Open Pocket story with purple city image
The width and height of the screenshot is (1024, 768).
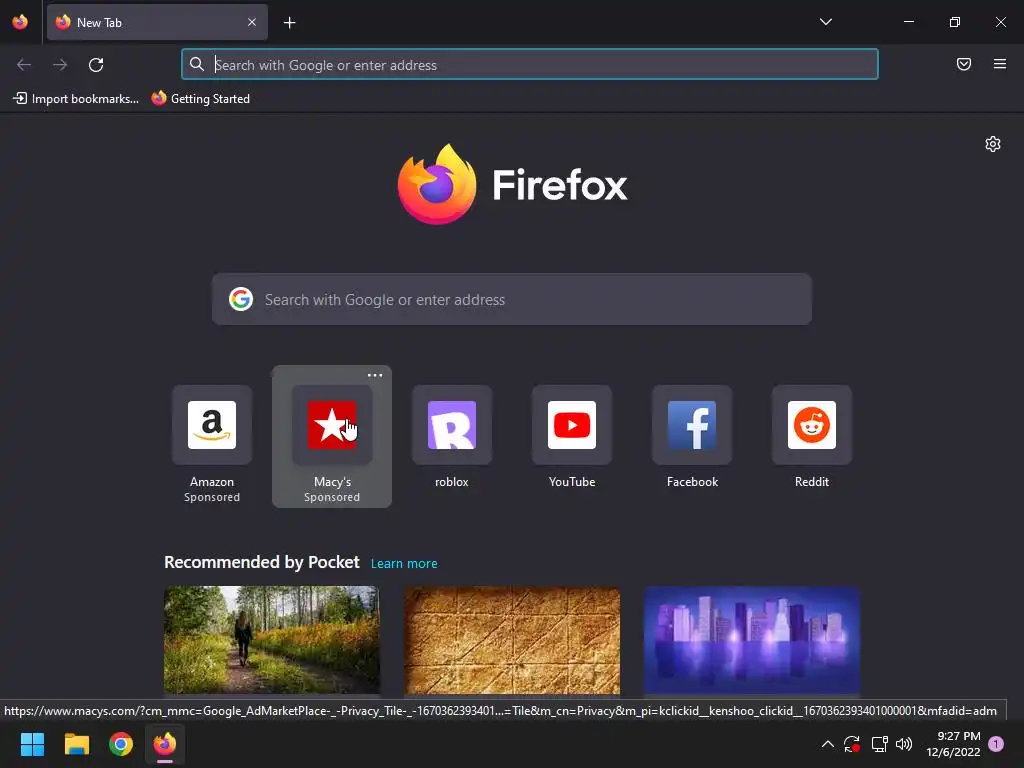[x=752, y=640]
